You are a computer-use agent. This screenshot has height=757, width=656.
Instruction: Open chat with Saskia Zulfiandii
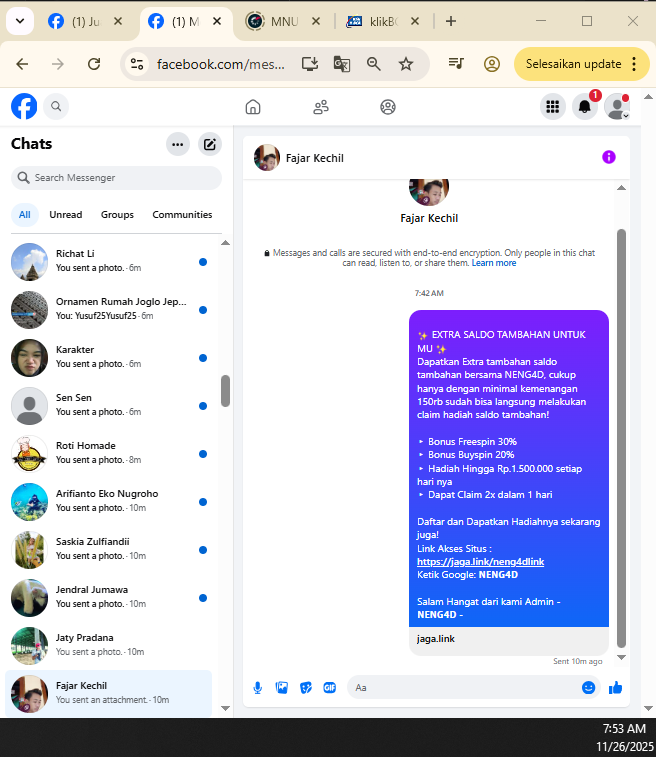click(111, 549)
